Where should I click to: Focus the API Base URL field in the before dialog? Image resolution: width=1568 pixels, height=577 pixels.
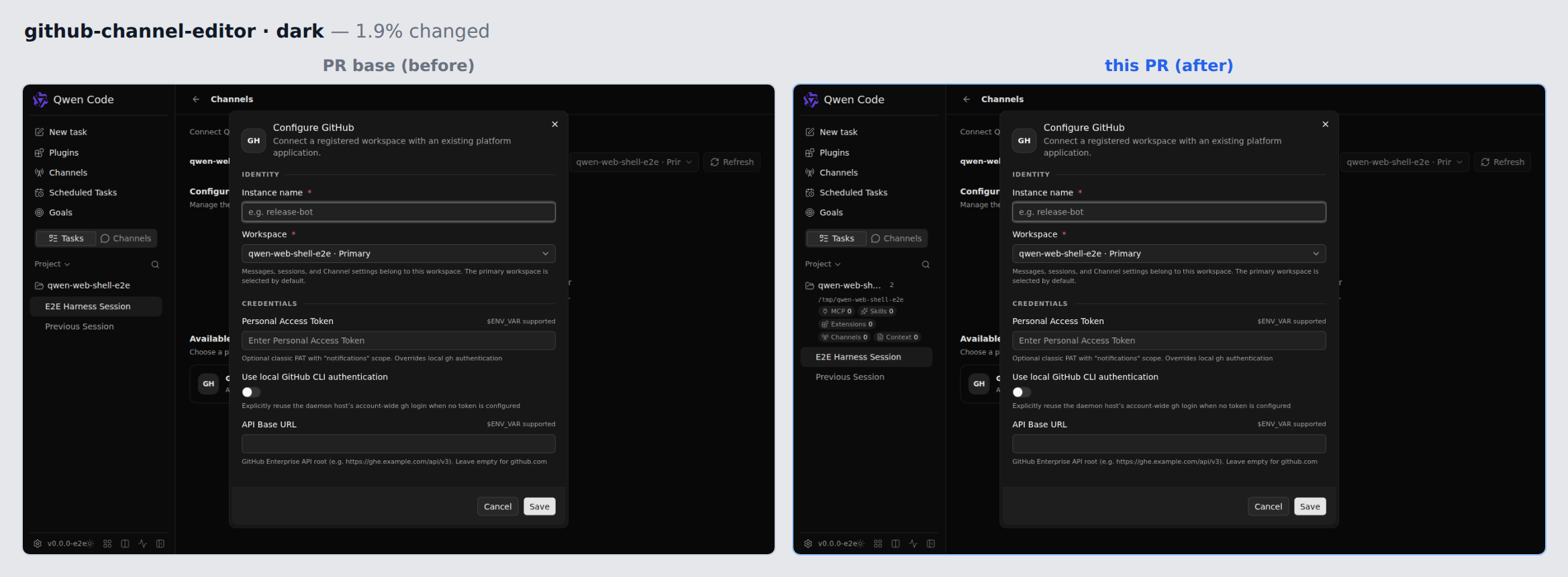pyautogui.click(x=399, y=444)
